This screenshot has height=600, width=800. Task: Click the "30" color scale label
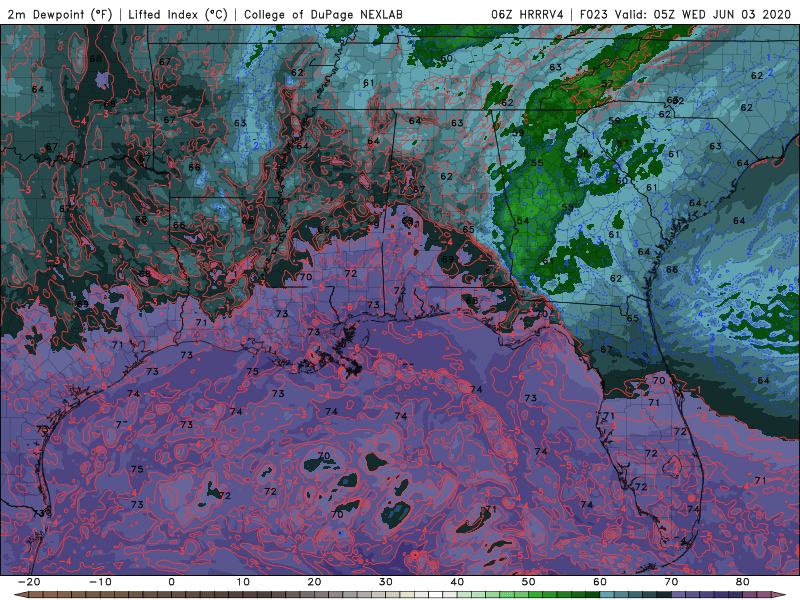tap(386, 582)
